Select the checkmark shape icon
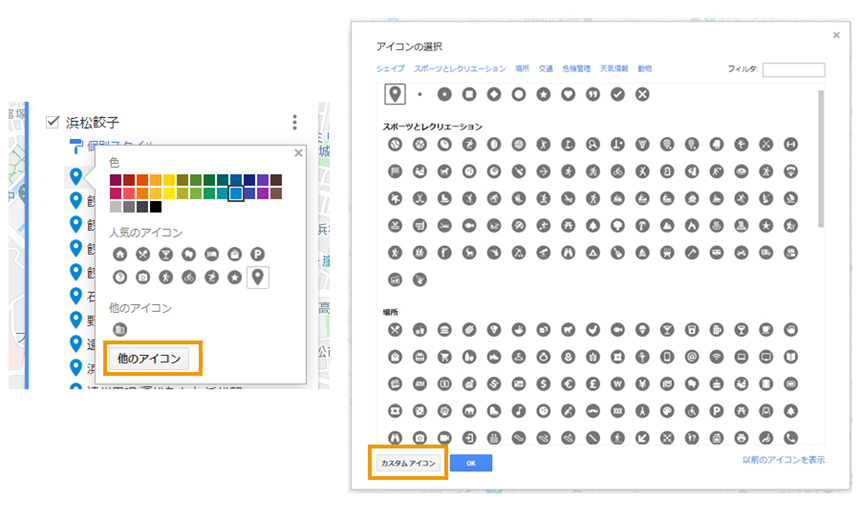The width and height of the screenshot is (860, 512). 618,94
